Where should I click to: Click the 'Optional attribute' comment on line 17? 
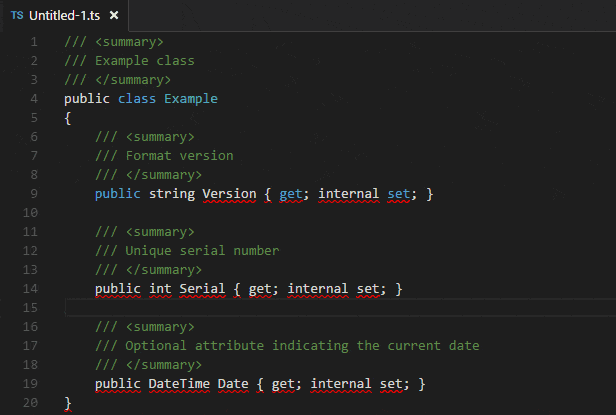[194, 346]
